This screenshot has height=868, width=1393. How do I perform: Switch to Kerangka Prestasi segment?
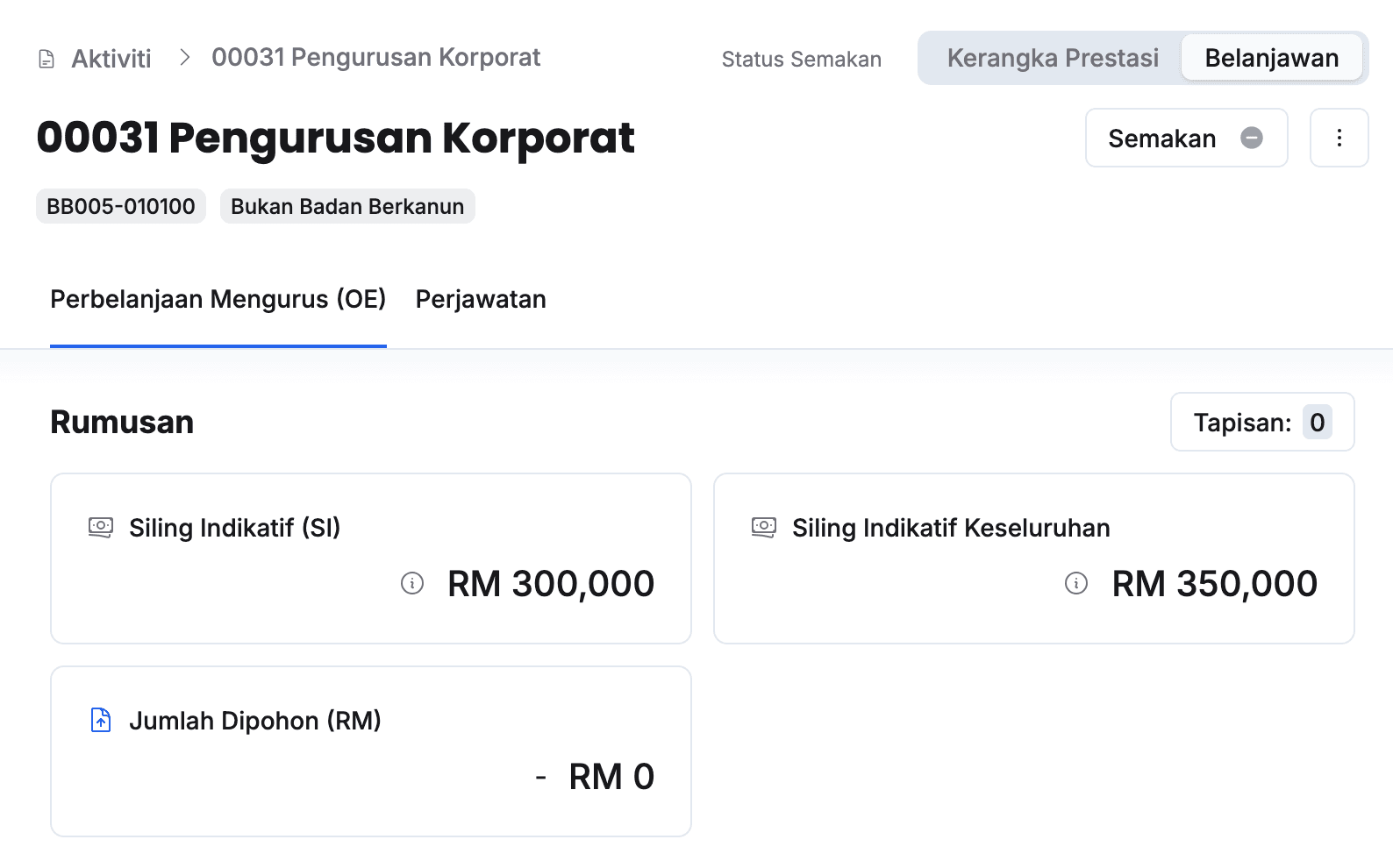click(x=1053, y=58)
